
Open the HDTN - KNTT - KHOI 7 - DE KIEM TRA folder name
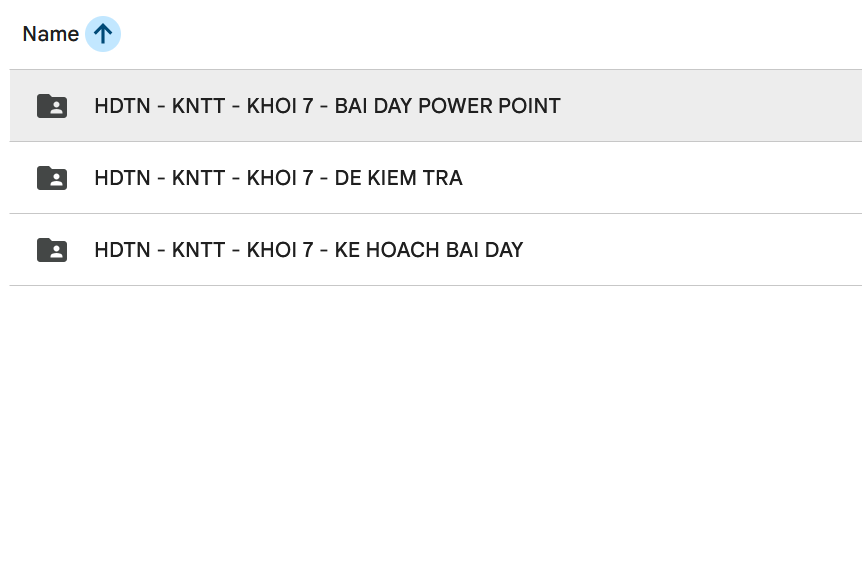(x=278, y=178)
